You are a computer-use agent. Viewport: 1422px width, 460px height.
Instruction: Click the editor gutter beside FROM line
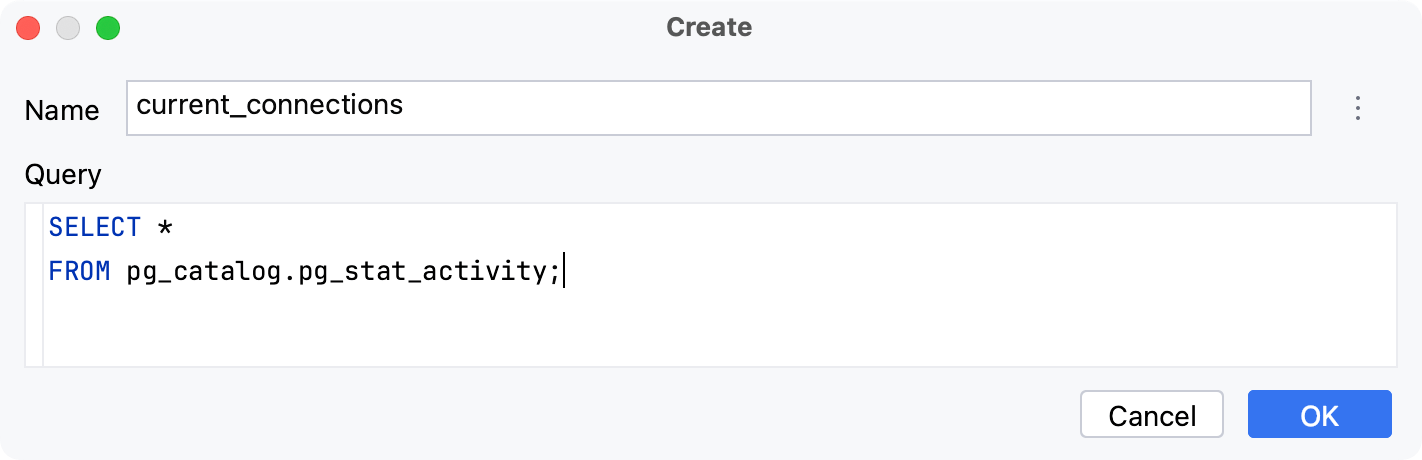(34, 272)
